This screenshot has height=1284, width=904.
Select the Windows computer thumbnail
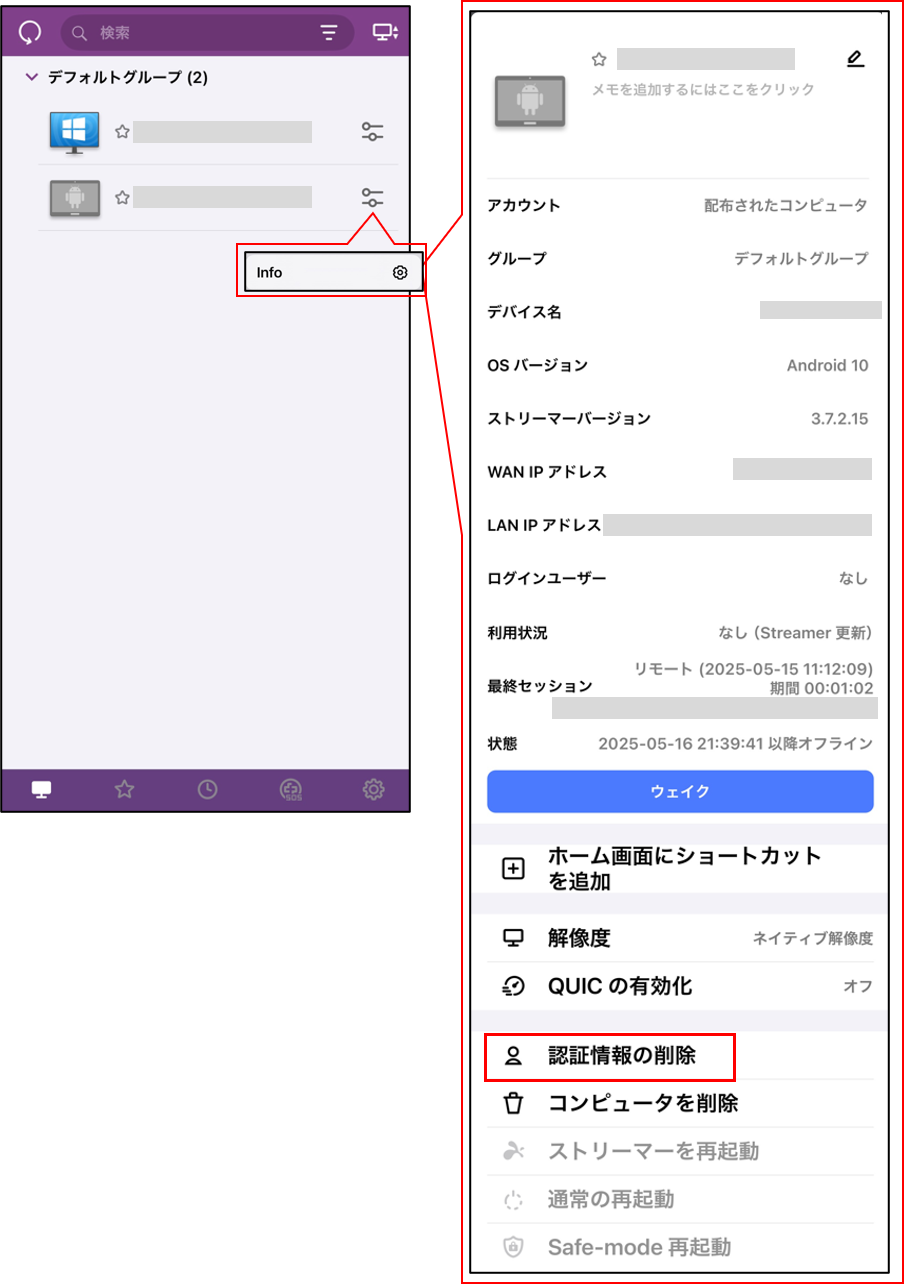(75, 132)
